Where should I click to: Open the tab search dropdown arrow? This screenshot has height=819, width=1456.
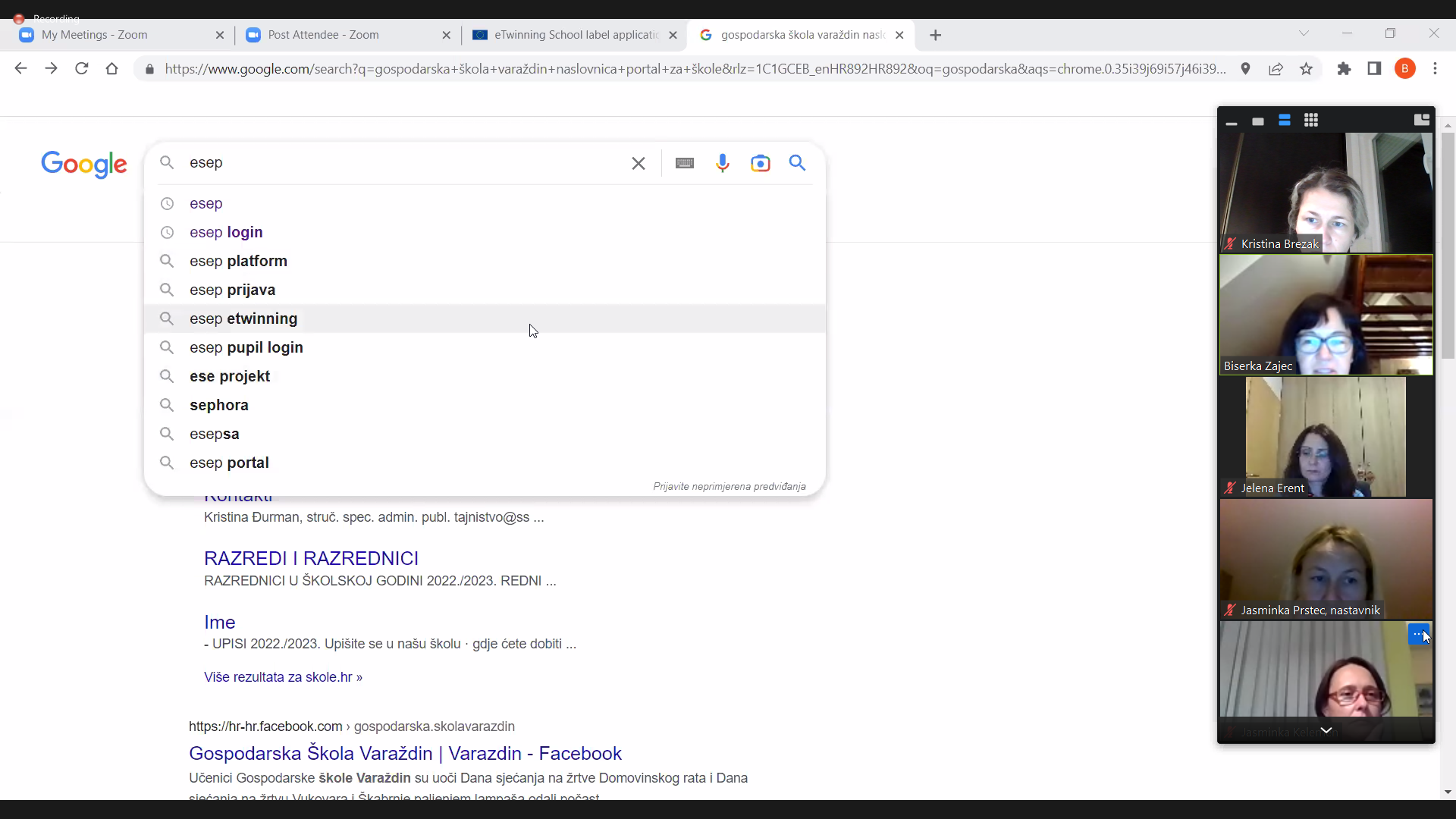1304,33
